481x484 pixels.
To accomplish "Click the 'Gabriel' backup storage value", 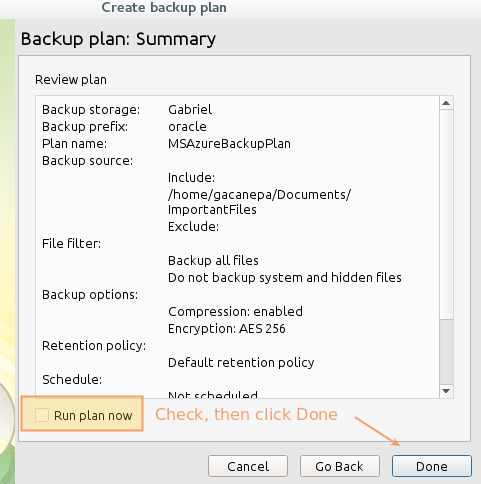I will pyautogui.click(x=190, y=110).
